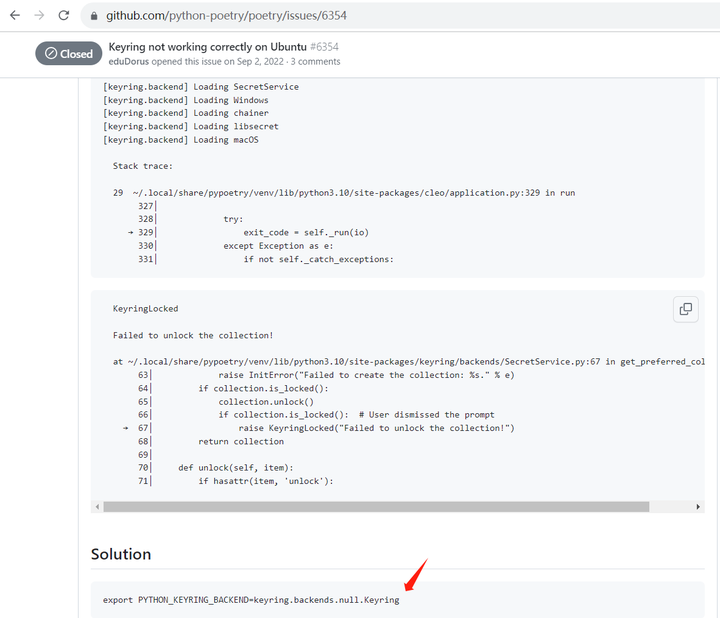Click the 'raise InitError' code line 63
The width and height of the screenshot is (720, 618).
tap(366, 375)
